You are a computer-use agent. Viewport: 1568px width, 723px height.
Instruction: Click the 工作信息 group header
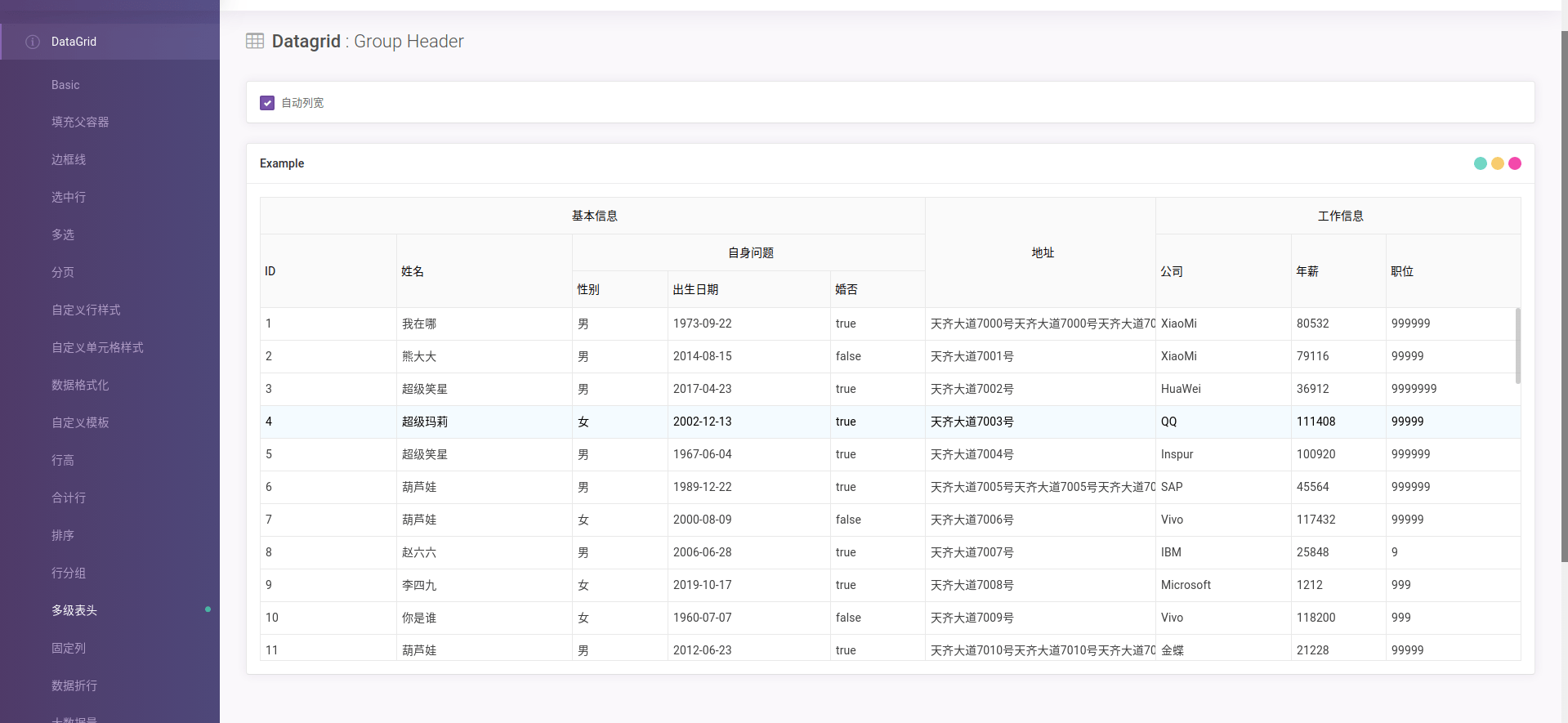(1340, 216)
